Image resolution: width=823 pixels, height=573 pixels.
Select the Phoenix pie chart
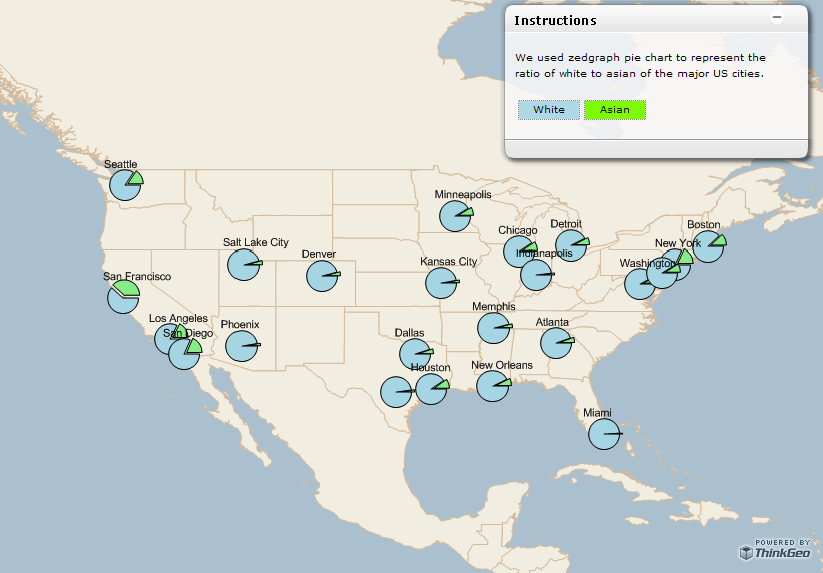[242, 346]
